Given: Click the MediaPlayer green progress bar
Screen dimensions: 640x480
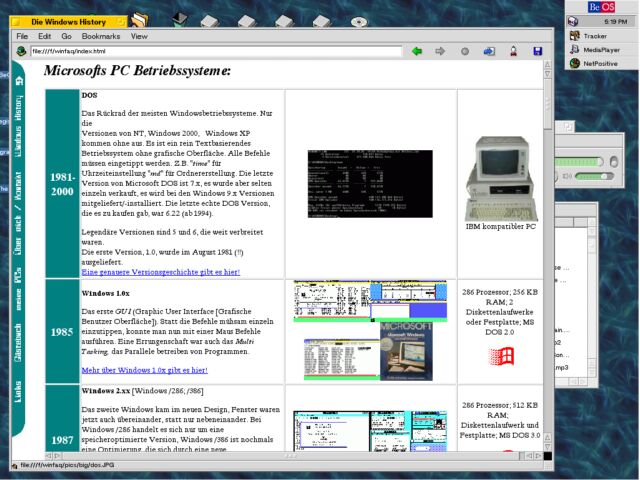Looking at the screenshot, I should pyautogui.click(x=578, y=162).
